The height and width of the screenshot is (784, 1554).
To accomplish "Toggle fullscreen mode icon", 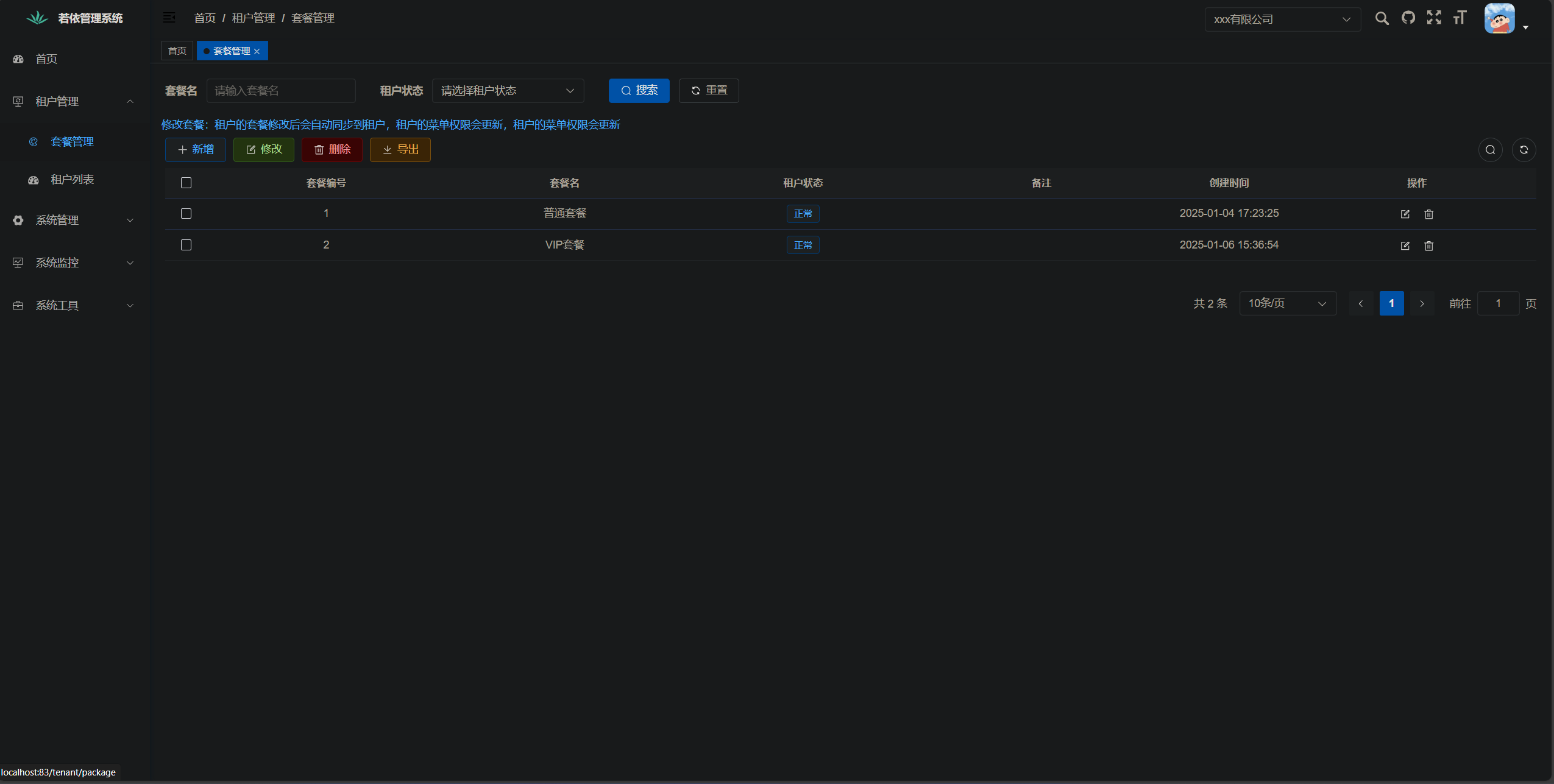I will 1434,18.
